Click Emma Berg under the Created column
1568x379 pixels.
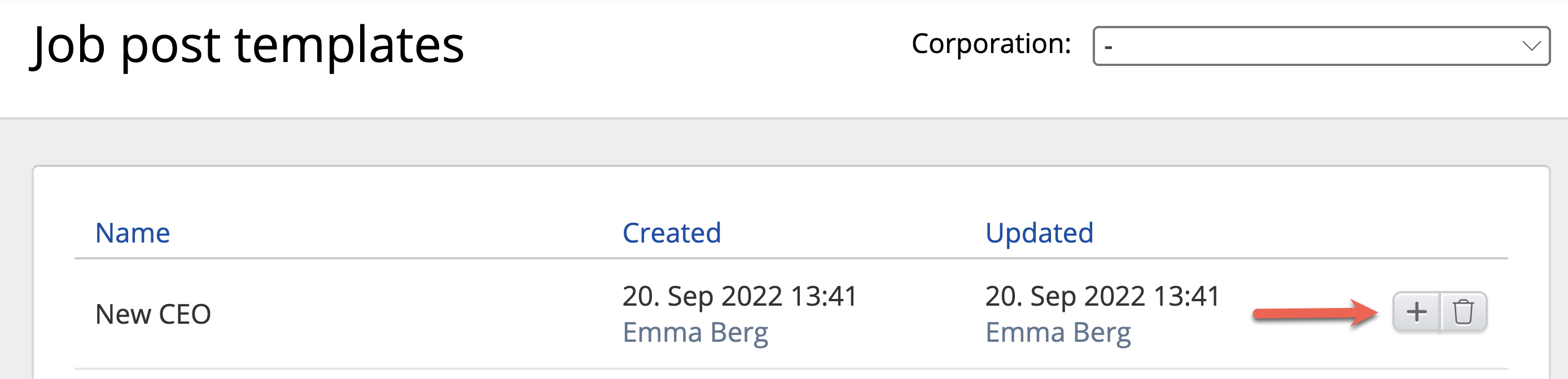point(694,333)
